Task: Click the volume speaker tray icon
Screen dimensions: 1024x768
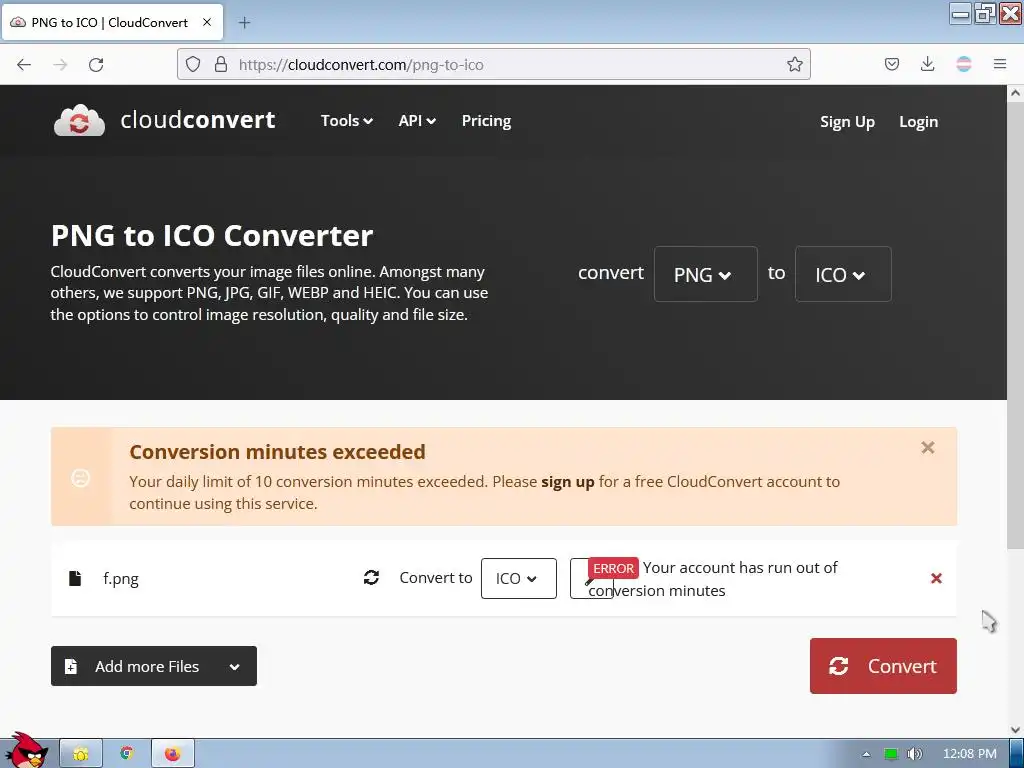Action: click(915, 754)
